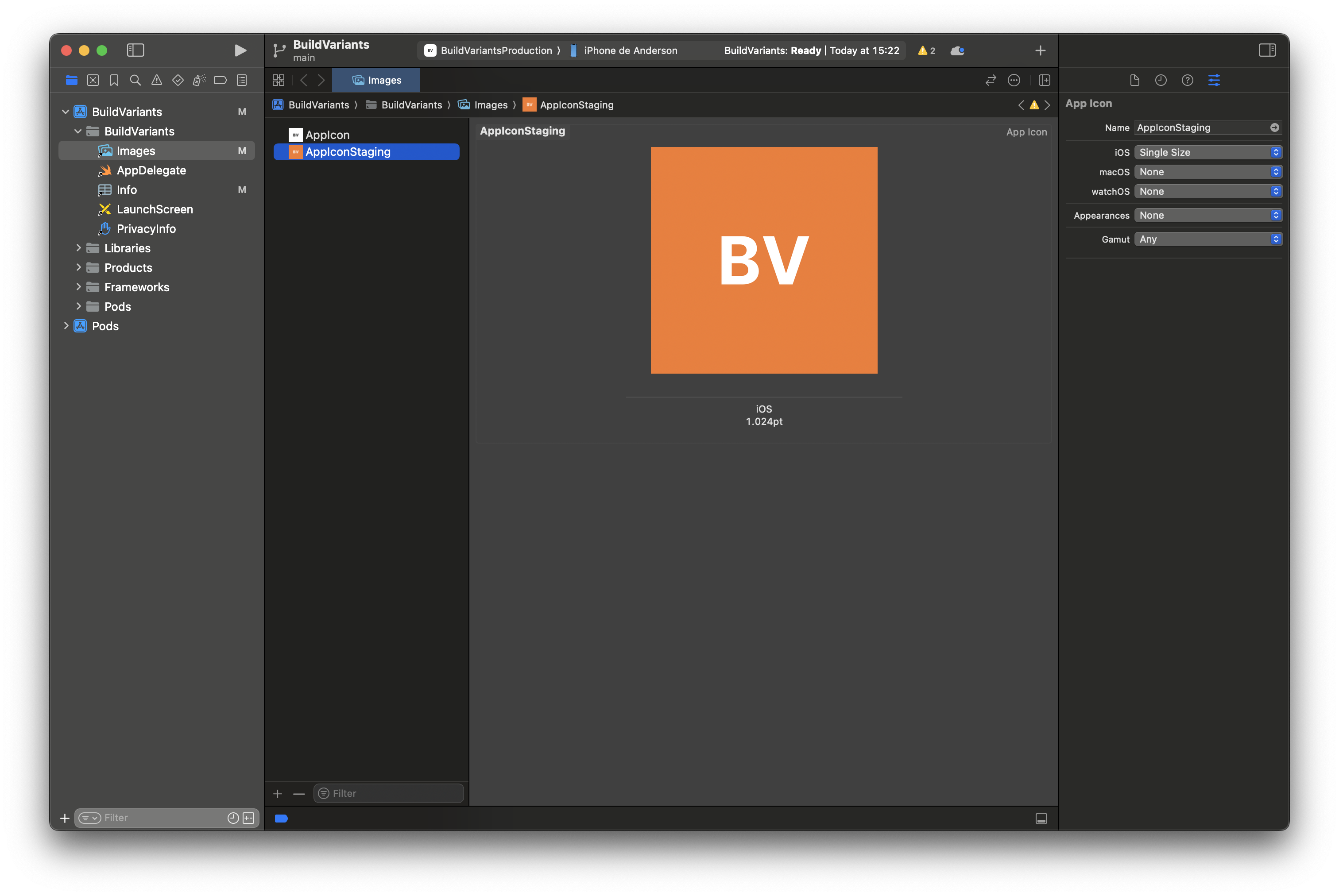This screenshot has height=896, width=1339.
Task: Open the navigator filter options menu
Action: [x=90, y=818]
